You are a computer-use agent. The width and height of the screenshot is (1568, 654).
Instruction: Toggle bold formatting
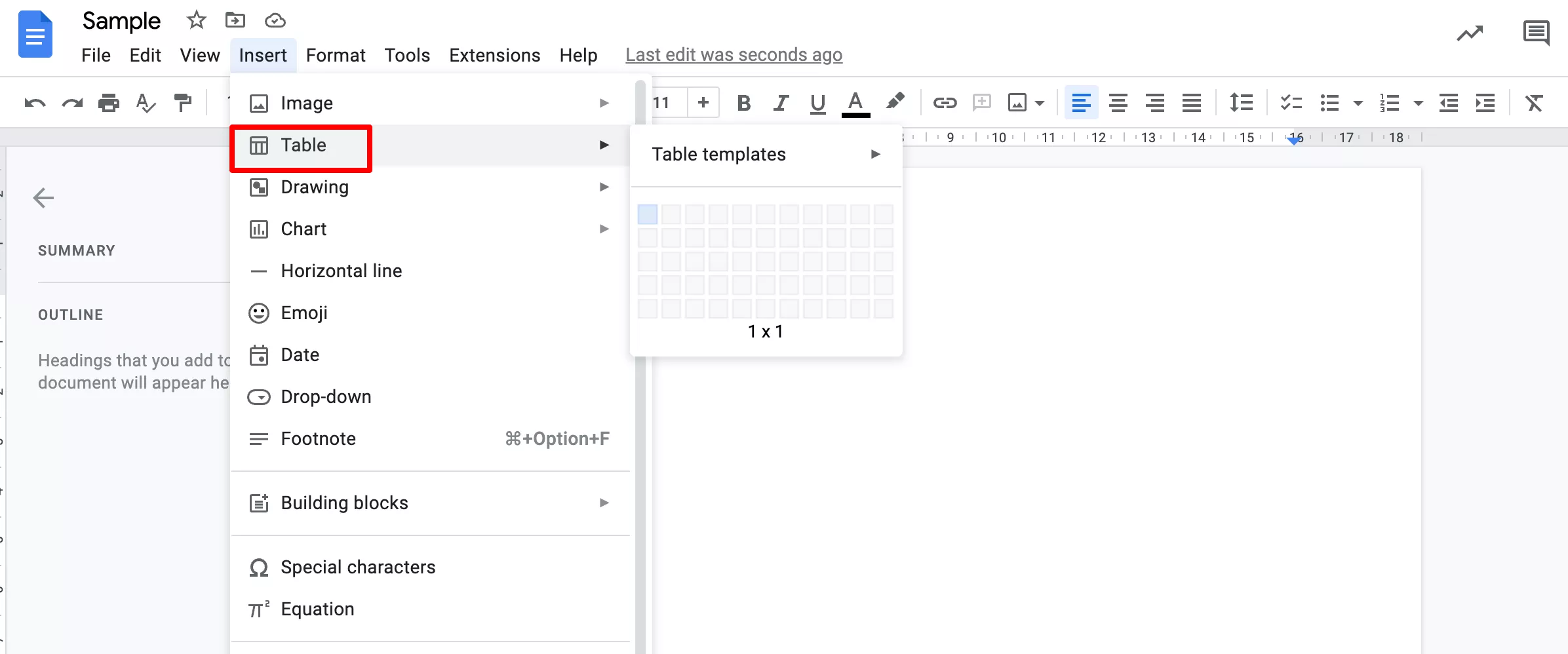744,102
